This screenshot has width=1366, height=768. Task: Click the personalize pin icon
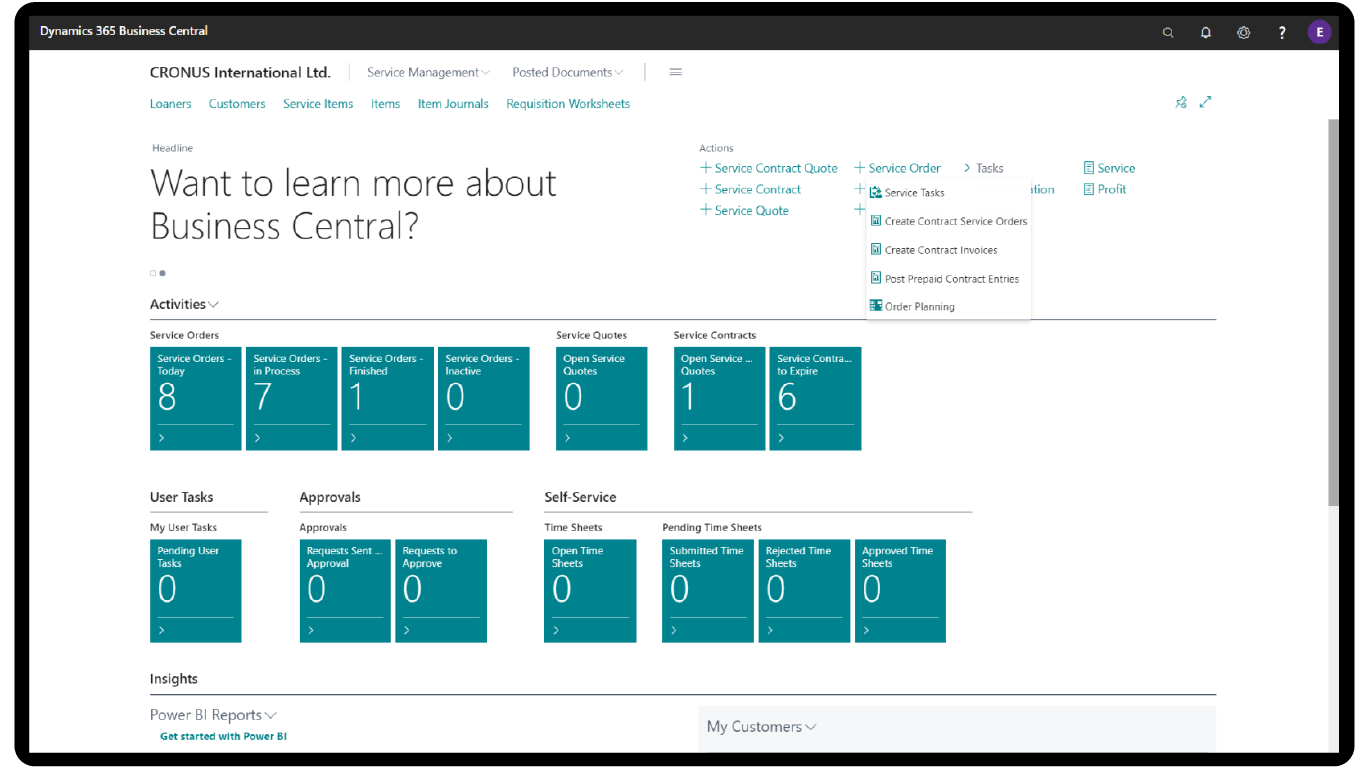click(x=1181, y=102)
